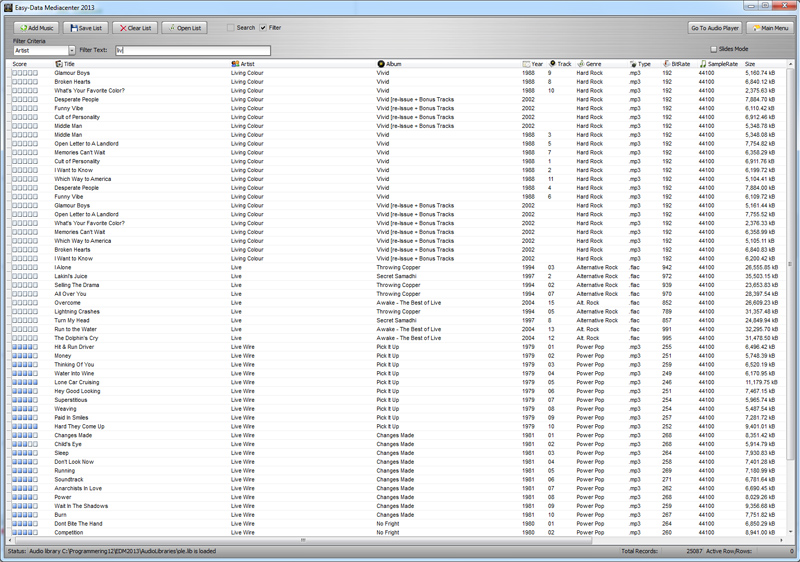This screenshot has width=800, height=562.
Task: Select the track Paid In Smiles
Action: pyautogui.click(x=71, y=418)
